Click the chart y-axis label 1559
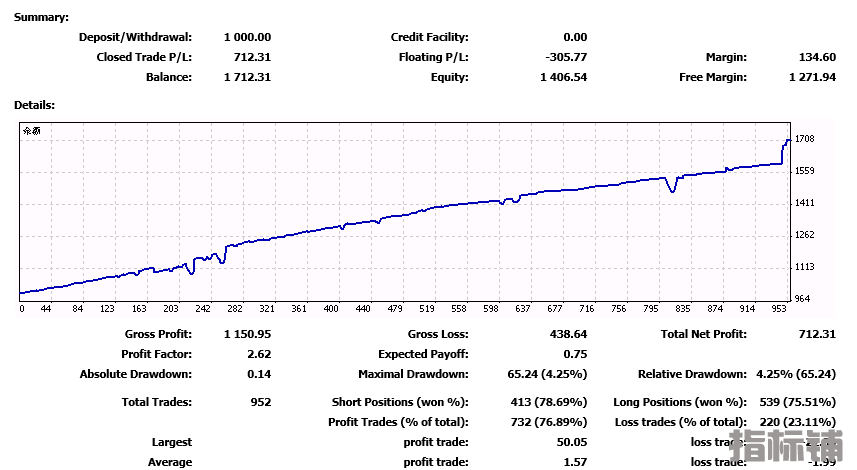857x470 pixels. point(805,171)
